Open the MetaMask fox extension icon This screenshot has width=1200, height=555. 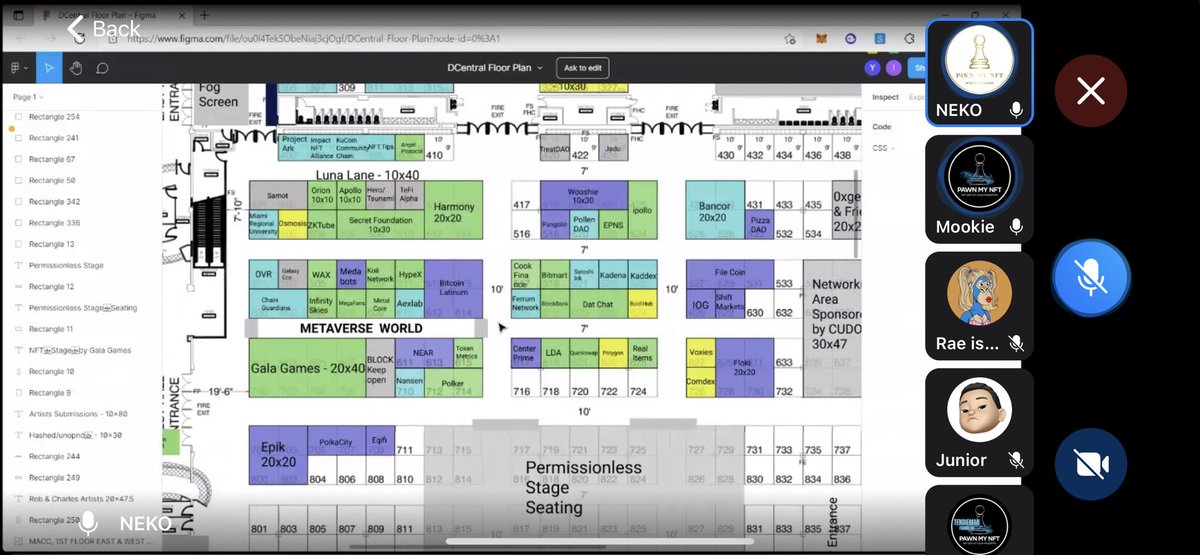point(821,39)
